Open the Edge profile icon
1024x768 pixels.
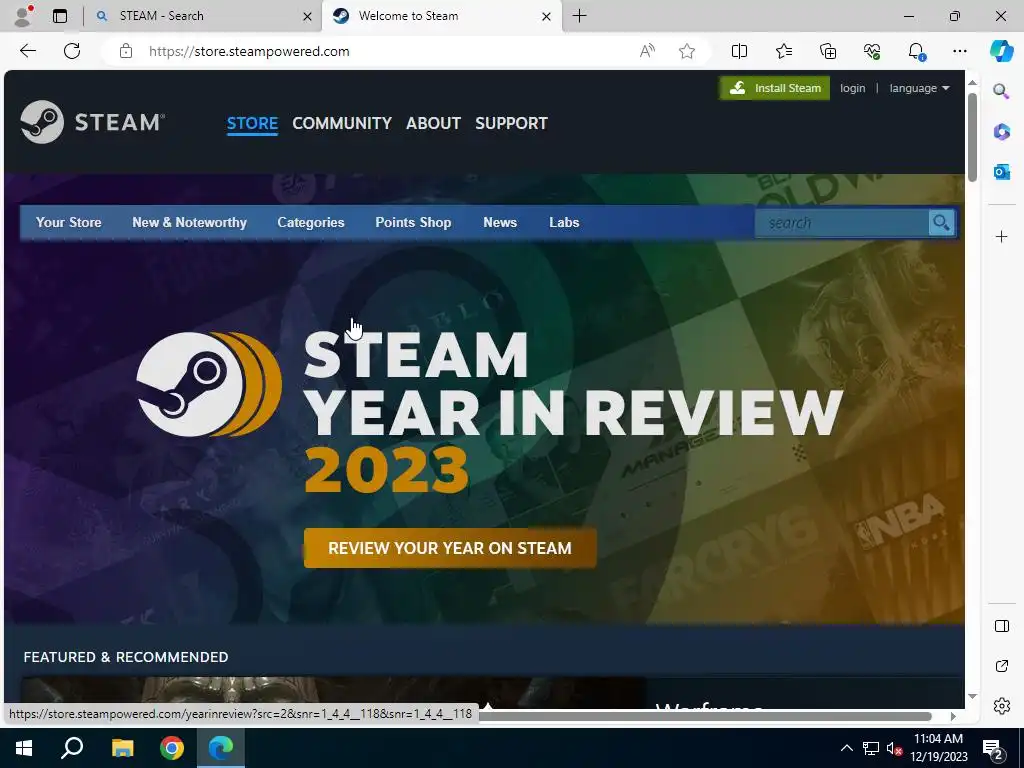click(22, 16)
